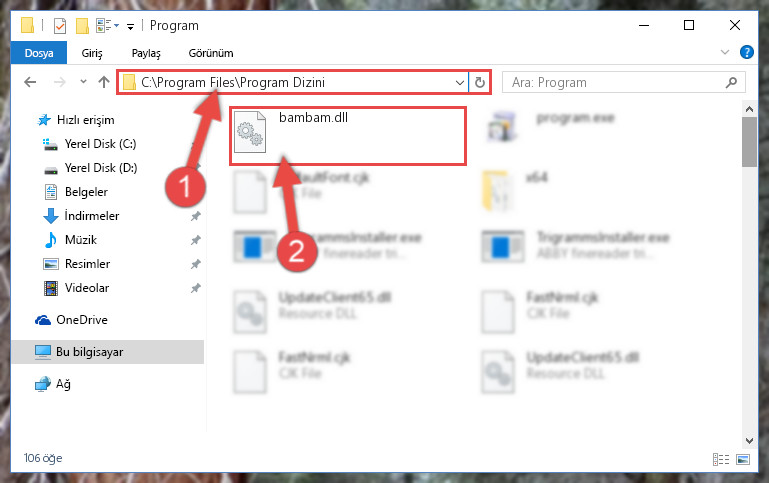Go up one folder level
The width and height of the screenshot is (769, 483).
(x=103, y=82)
